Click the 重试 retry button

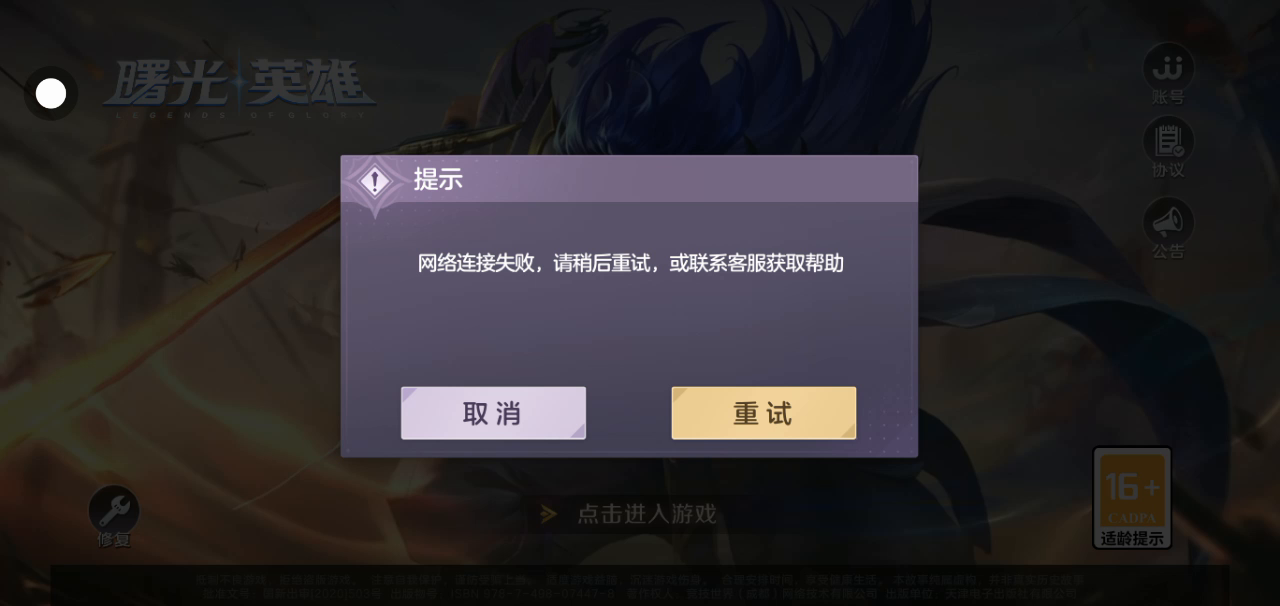coord(764,413)
